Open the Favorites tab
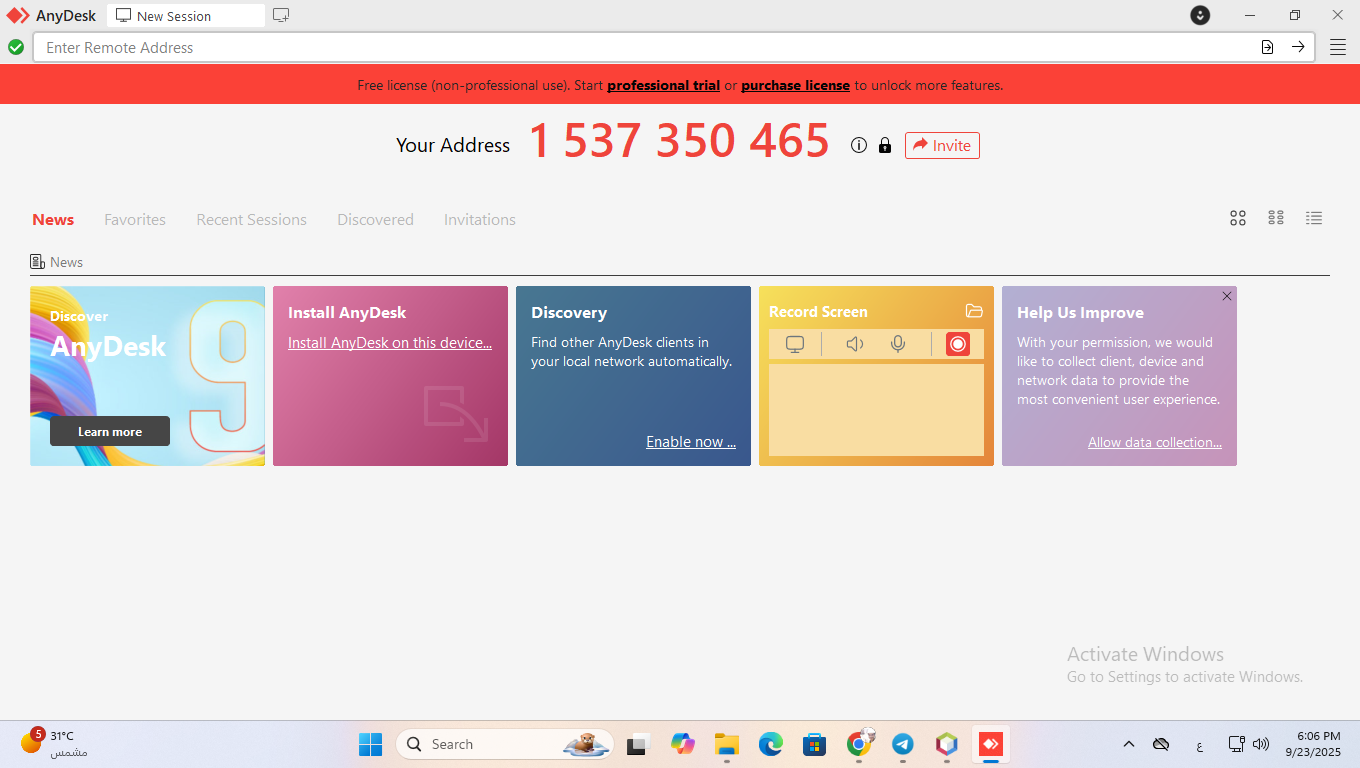 [x=135, y=220]
